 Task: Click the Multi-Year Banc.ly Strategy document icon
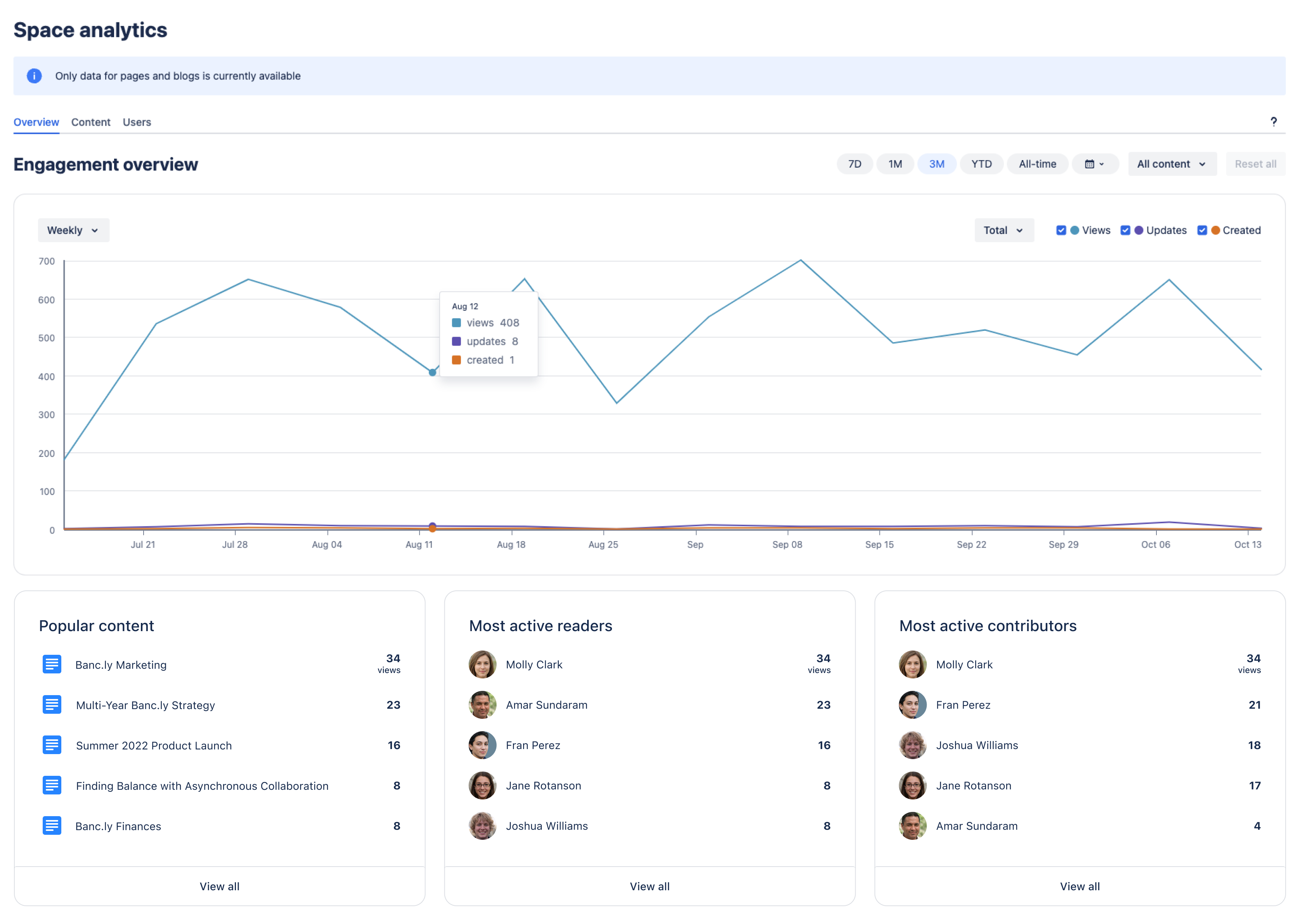pos(52,704)
